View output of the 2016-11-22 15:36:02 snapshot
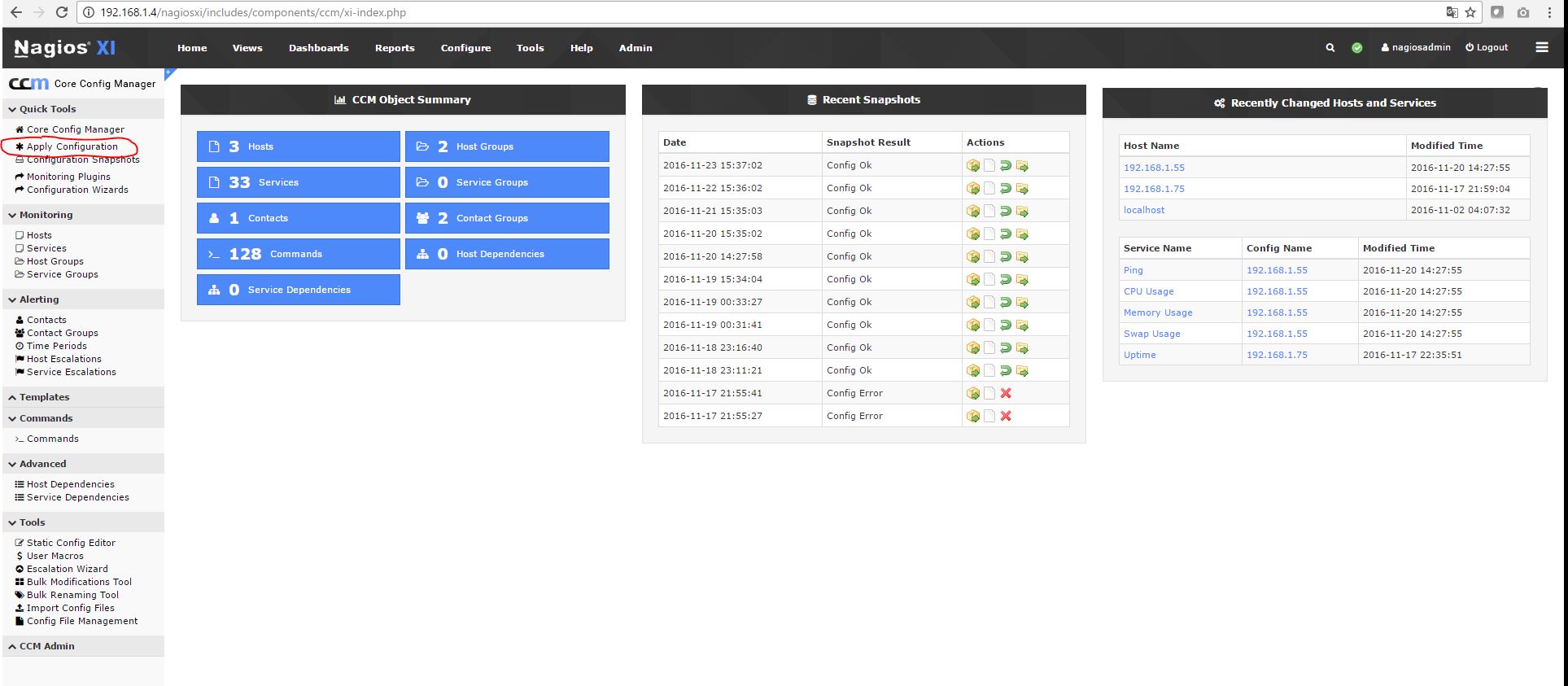The height and width of the screenshot is (686, 1568). click(x=989, y=188)
